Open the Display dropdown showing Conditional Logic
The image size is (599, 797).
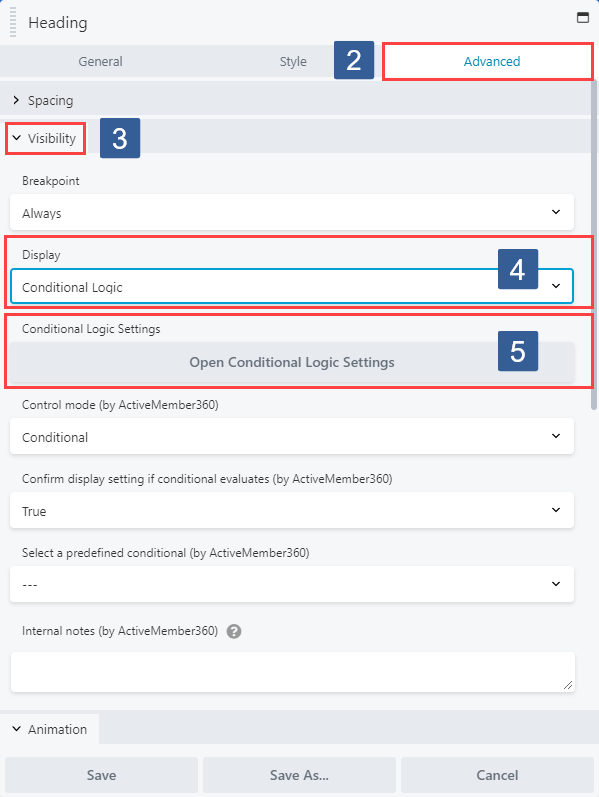pyautogui.click(x=292, y=286)
